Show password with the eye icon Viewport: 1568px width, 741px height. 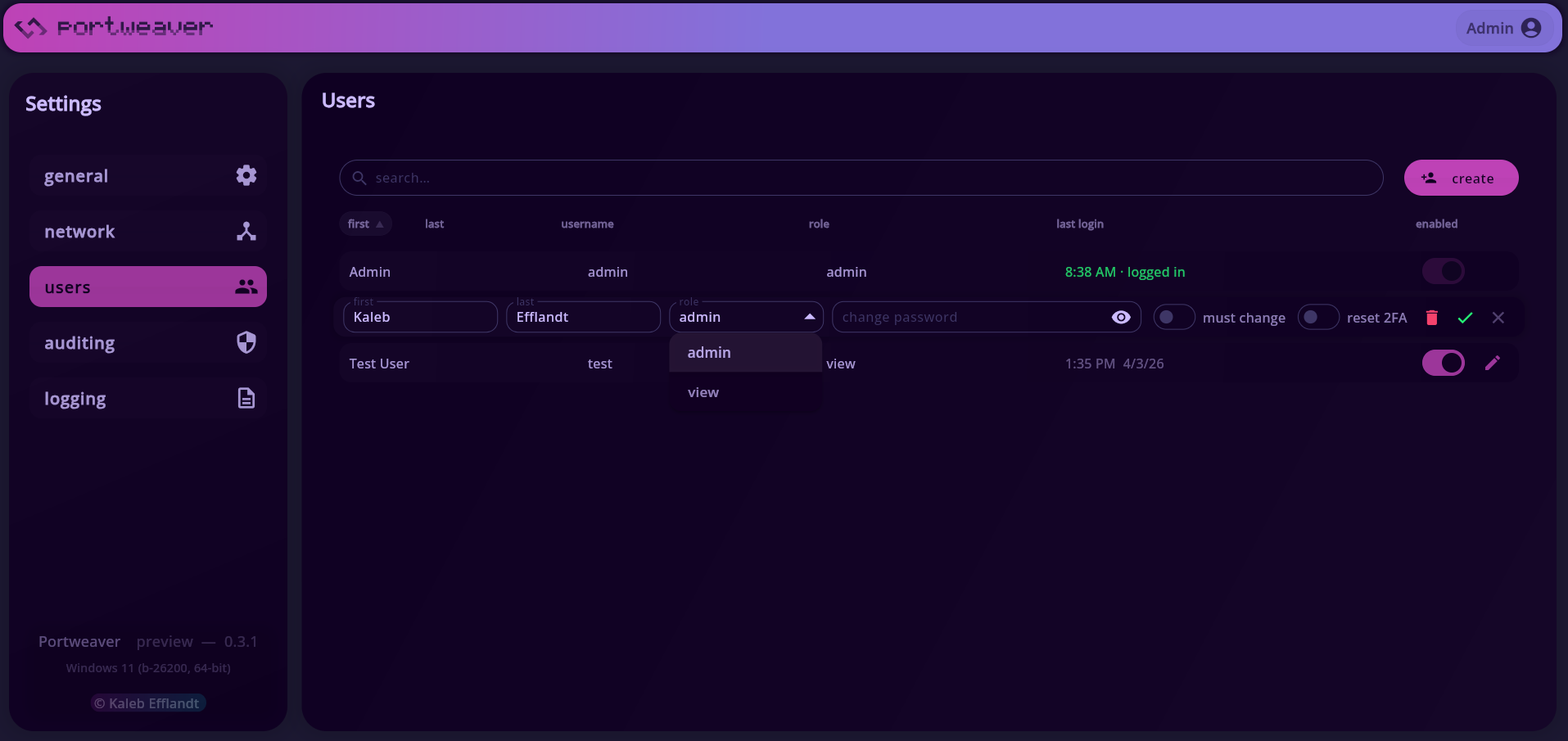[x=1121, y=317]
